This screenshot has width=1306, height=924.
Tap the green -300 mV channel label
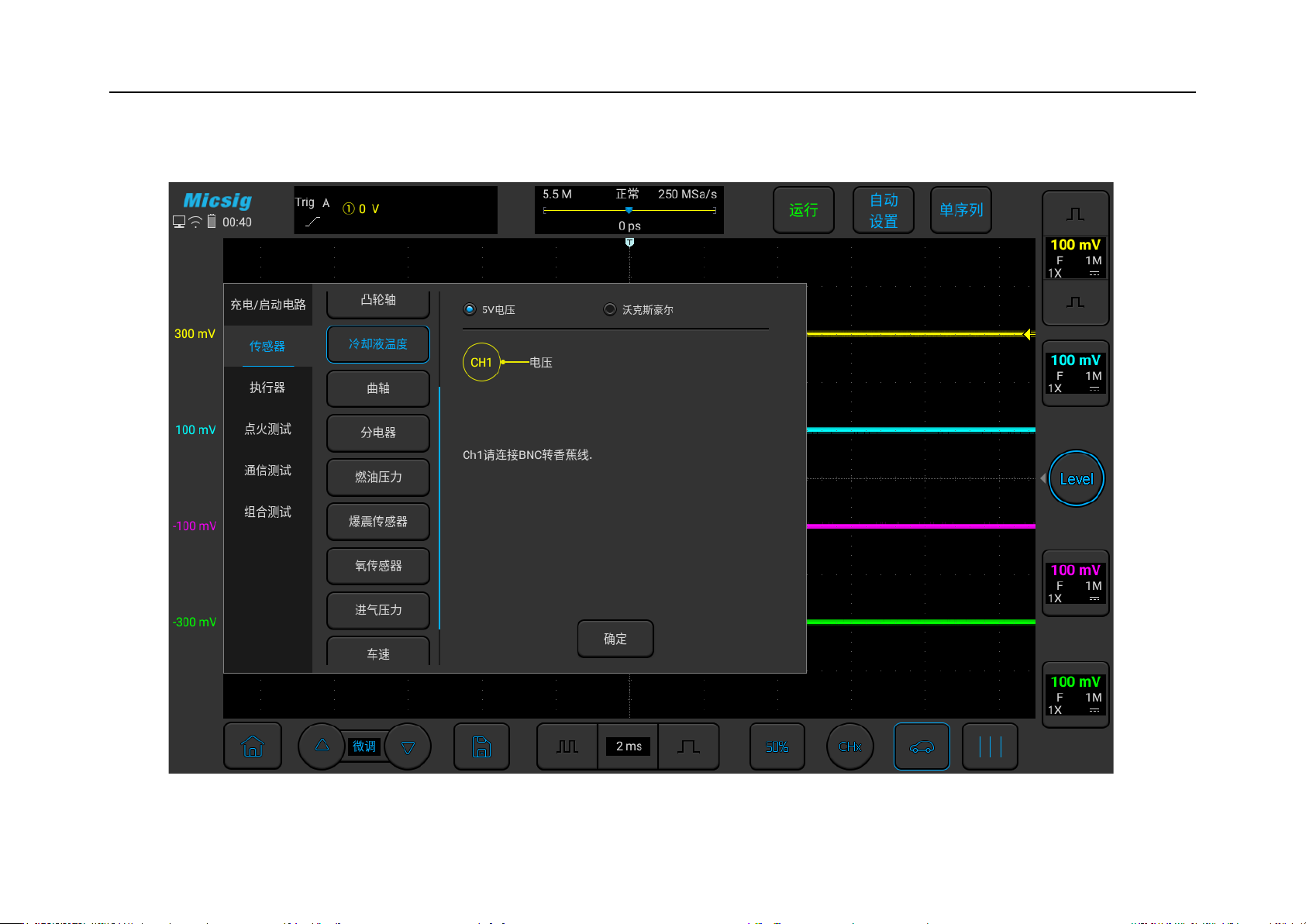click(x=195, y=622)
